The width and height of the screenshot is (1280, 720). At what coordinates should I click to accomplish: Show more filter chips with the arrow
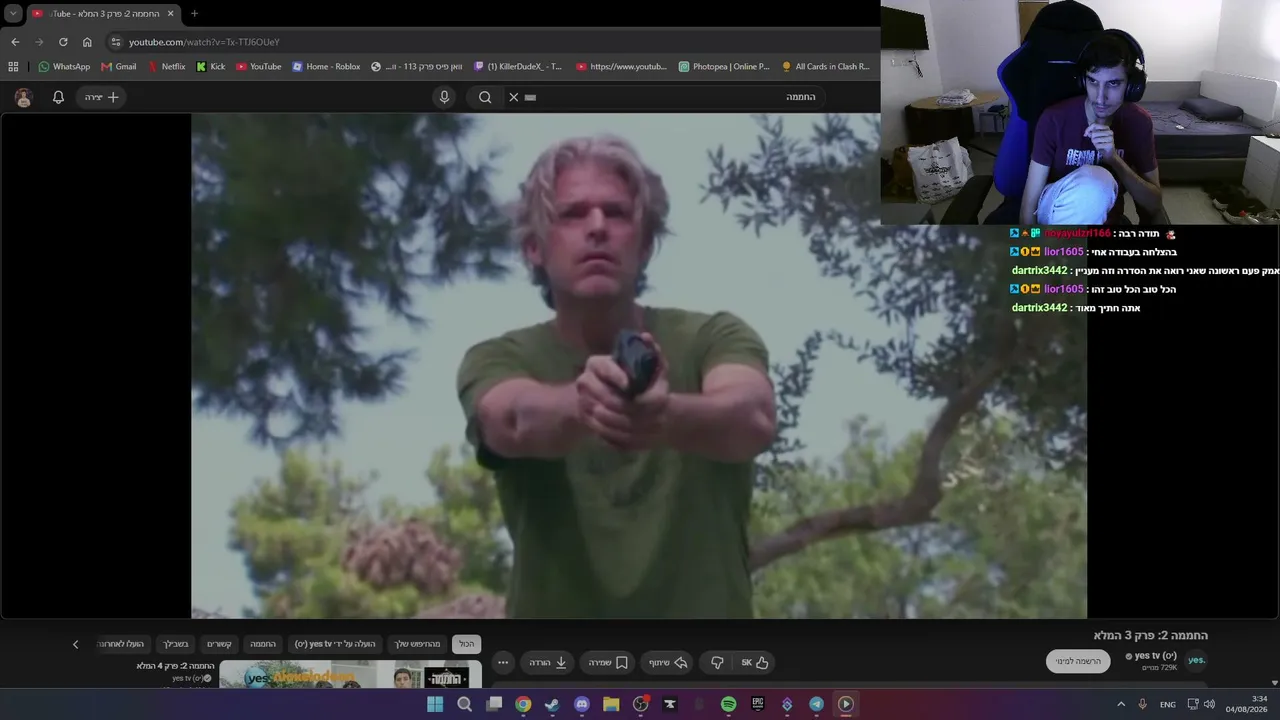[x=75, y=644]
